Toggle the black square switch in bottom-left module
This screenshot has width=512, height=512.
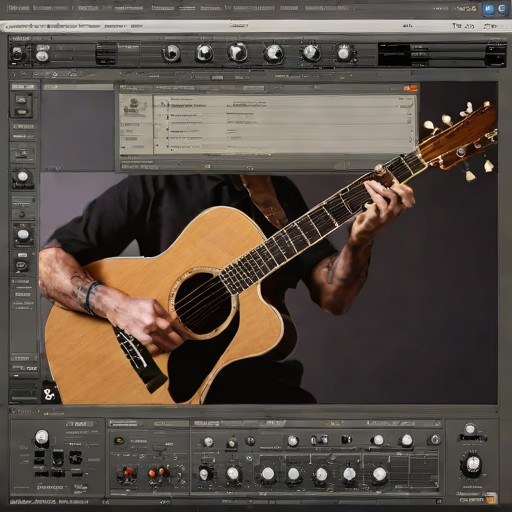[58, 458]
